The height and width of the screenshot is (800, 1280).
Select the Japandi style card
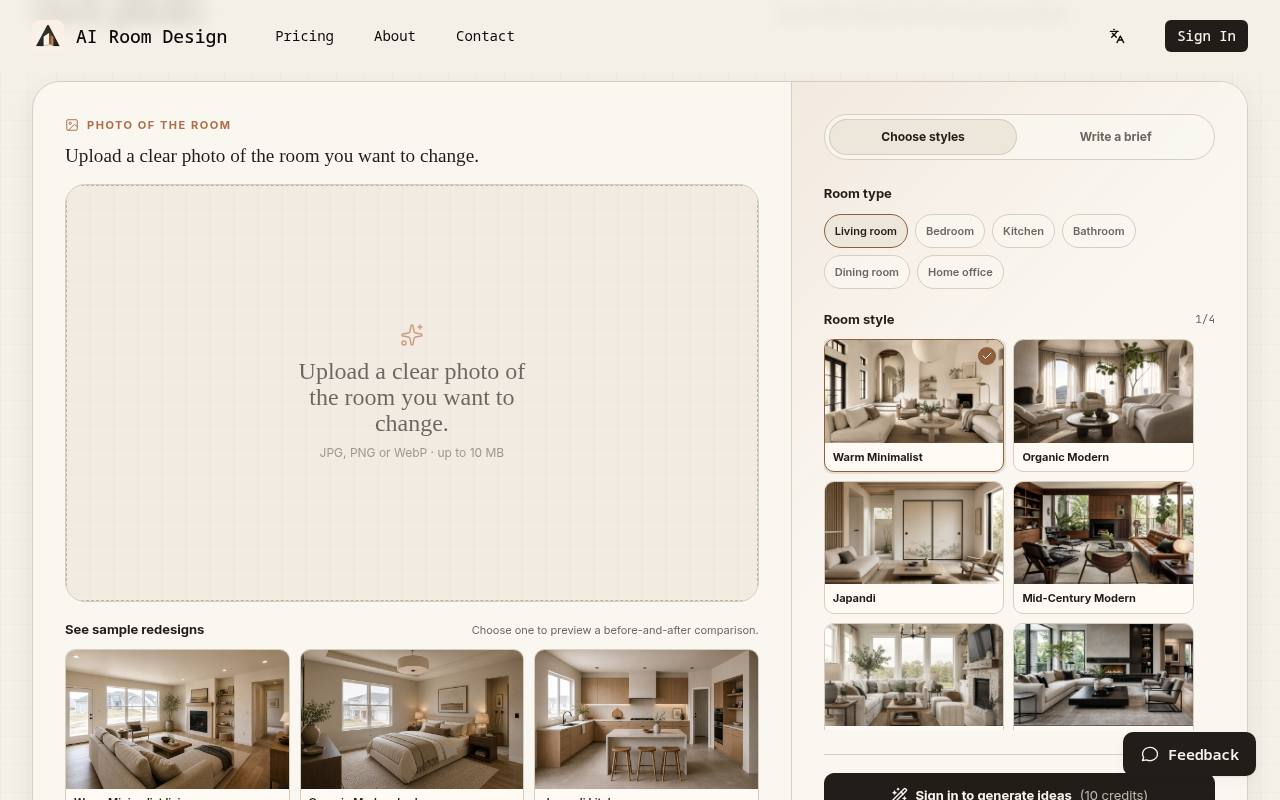tap(914, 547)
